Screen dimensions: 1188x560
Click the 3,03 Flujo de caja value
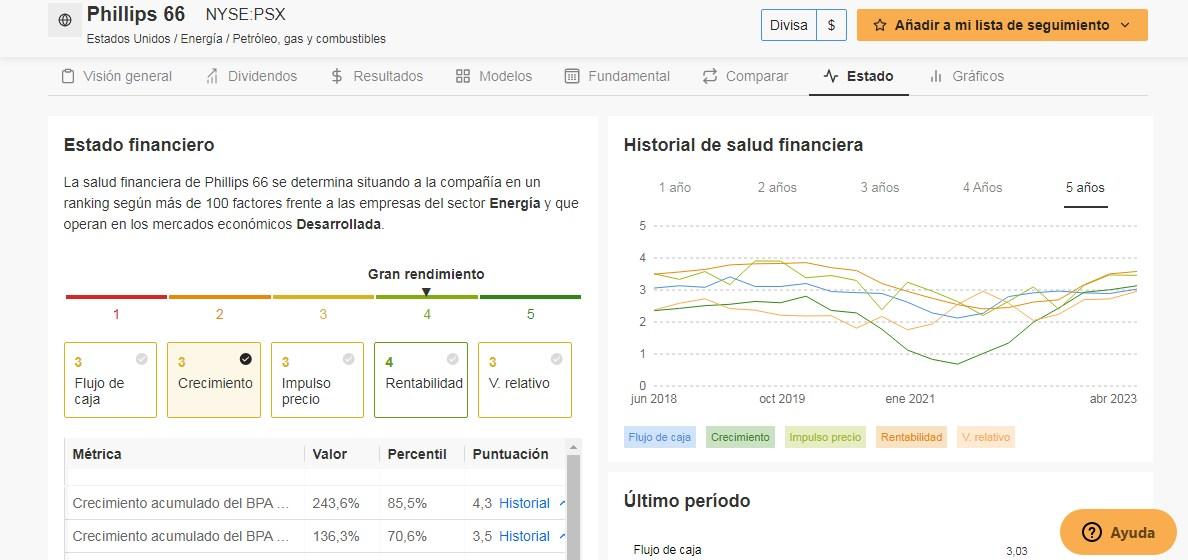(1017, 551)
